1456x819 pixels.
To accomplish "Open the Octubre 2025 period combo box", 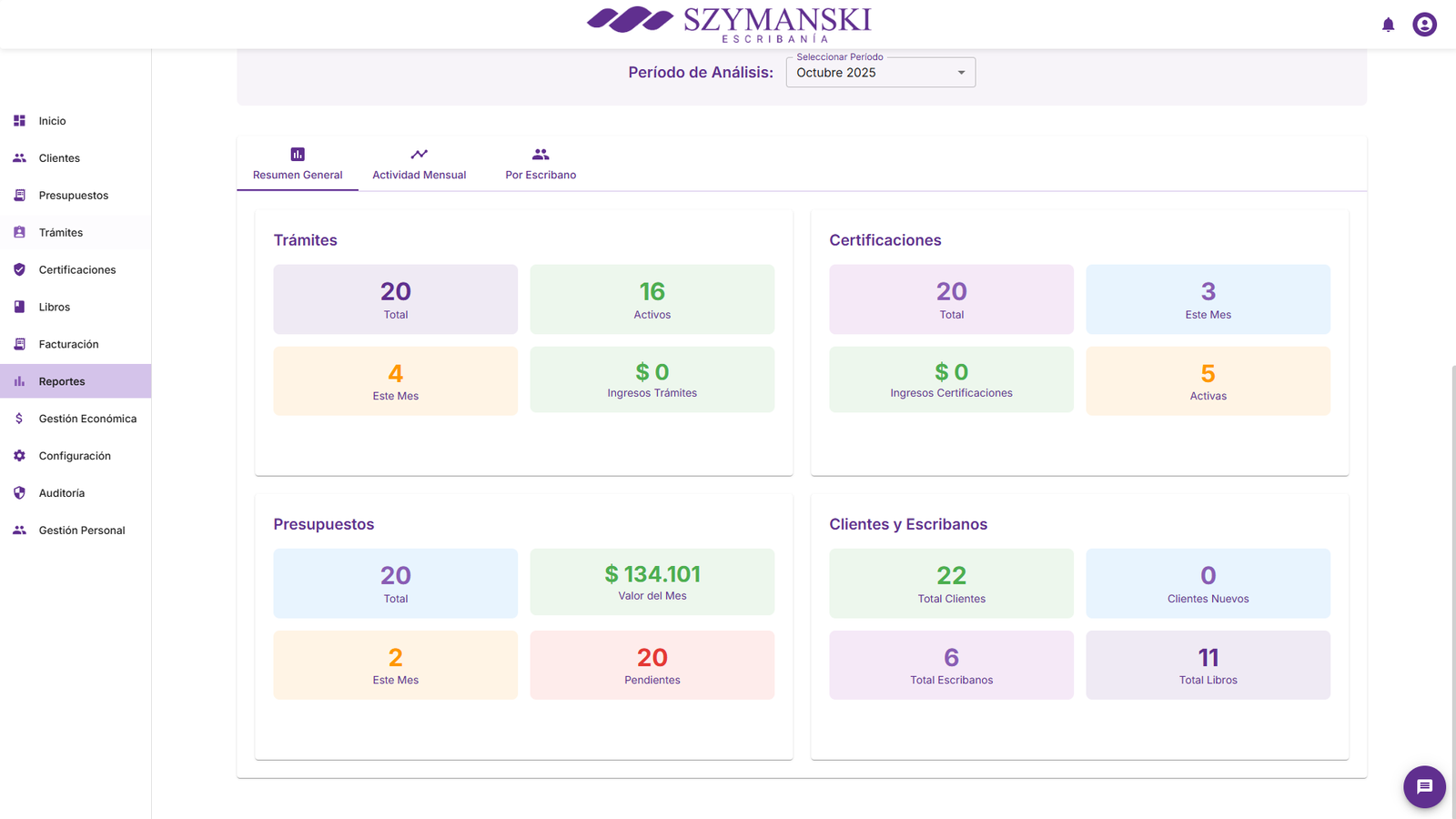I will pos(869,73).
